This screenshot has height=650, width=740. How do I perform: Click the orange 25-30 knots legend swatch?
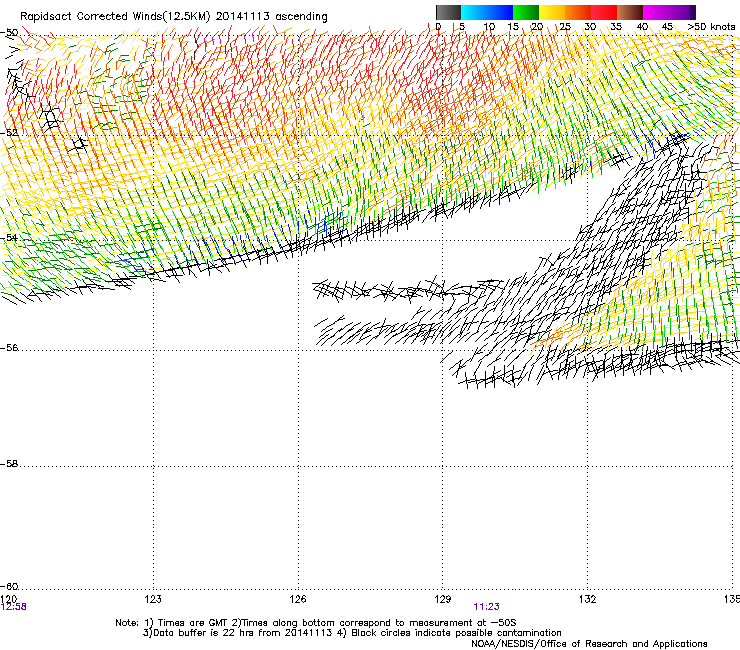pyautogui.click(x=578, y=12)
